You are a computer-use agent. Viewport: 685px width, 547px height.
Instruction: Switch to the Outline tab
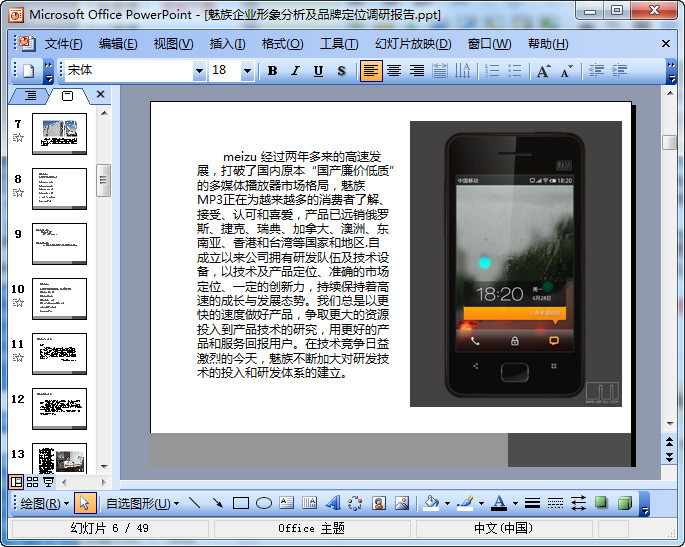tap(30, 96)
